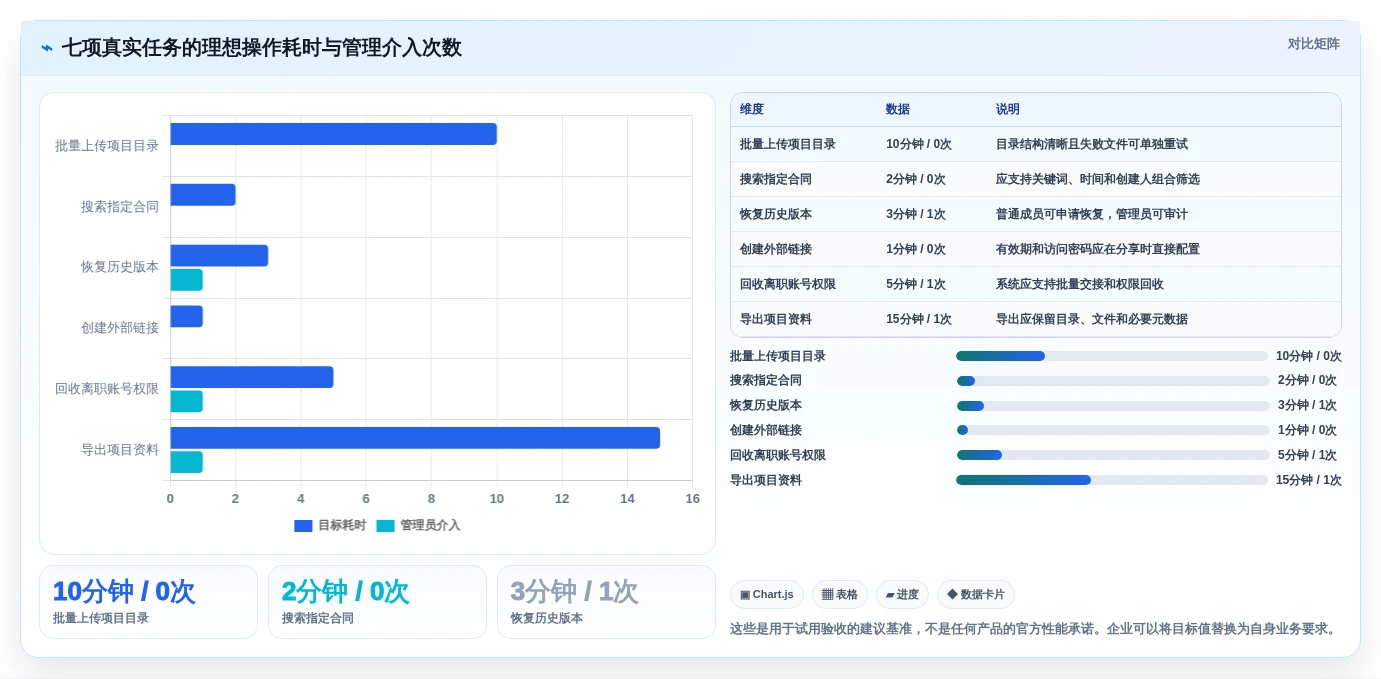The image size is (1381, 679).
Task: Click the progress bar for 恢复历史版本
Action: click(x=1113, y=406)
